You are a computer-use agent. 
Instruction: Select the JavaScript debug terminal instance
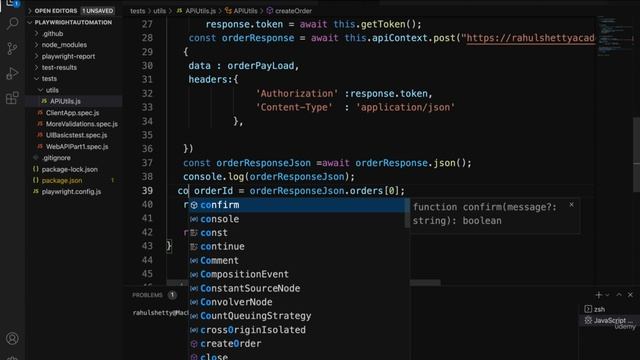609,320
